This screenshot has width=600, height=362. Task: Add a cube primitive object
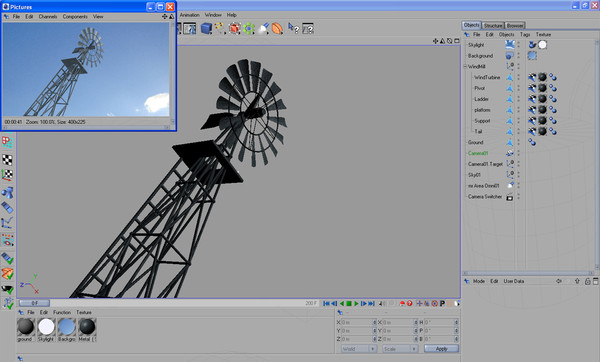(x=207, y=28)
